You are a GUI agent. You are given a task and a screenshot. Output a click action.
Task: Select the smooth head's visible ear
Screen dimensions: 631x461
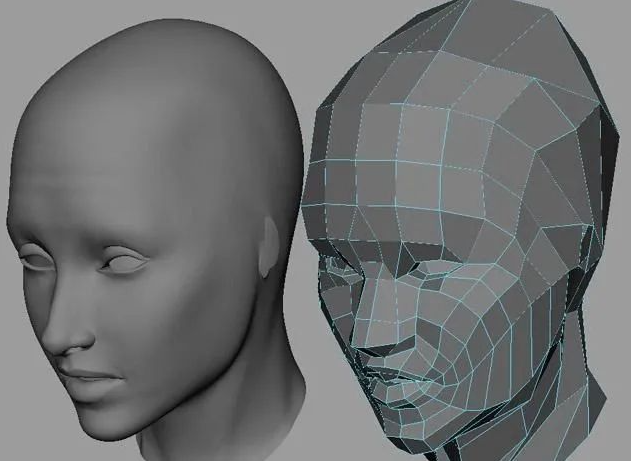(x=268, y=249)
